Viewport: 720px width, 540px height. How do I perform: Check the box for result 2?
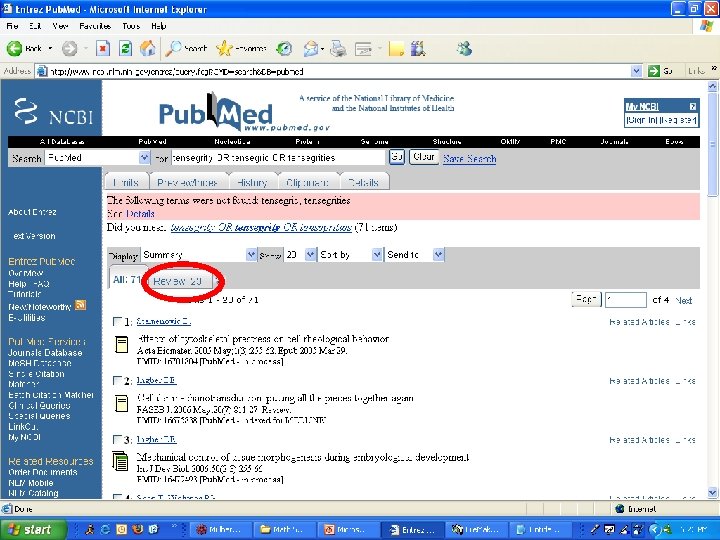point(118,380)
